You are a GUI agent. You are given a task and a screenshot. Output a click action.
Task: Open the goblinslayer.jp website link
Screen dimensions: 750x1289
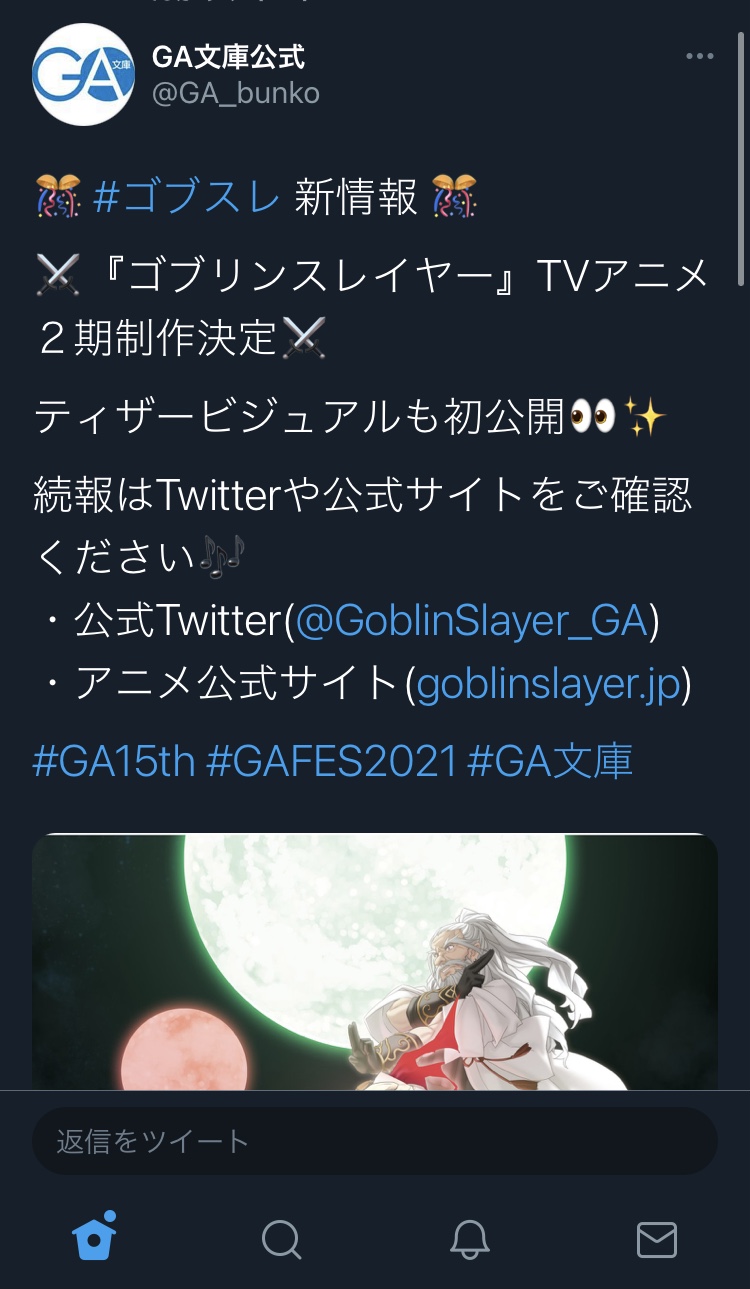tap(548, 684)
